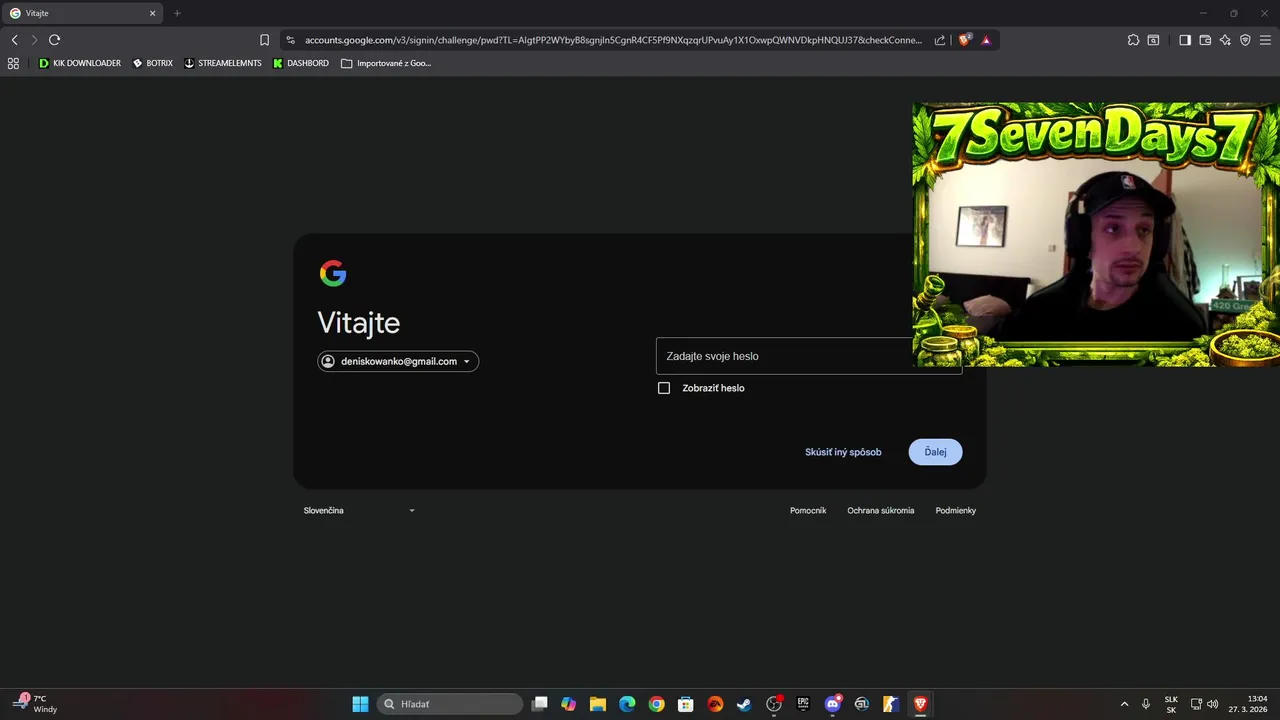Screen dimensions: 1280x720
Task: Open File Explorer from the taskbar
Action: click(598, 704)
